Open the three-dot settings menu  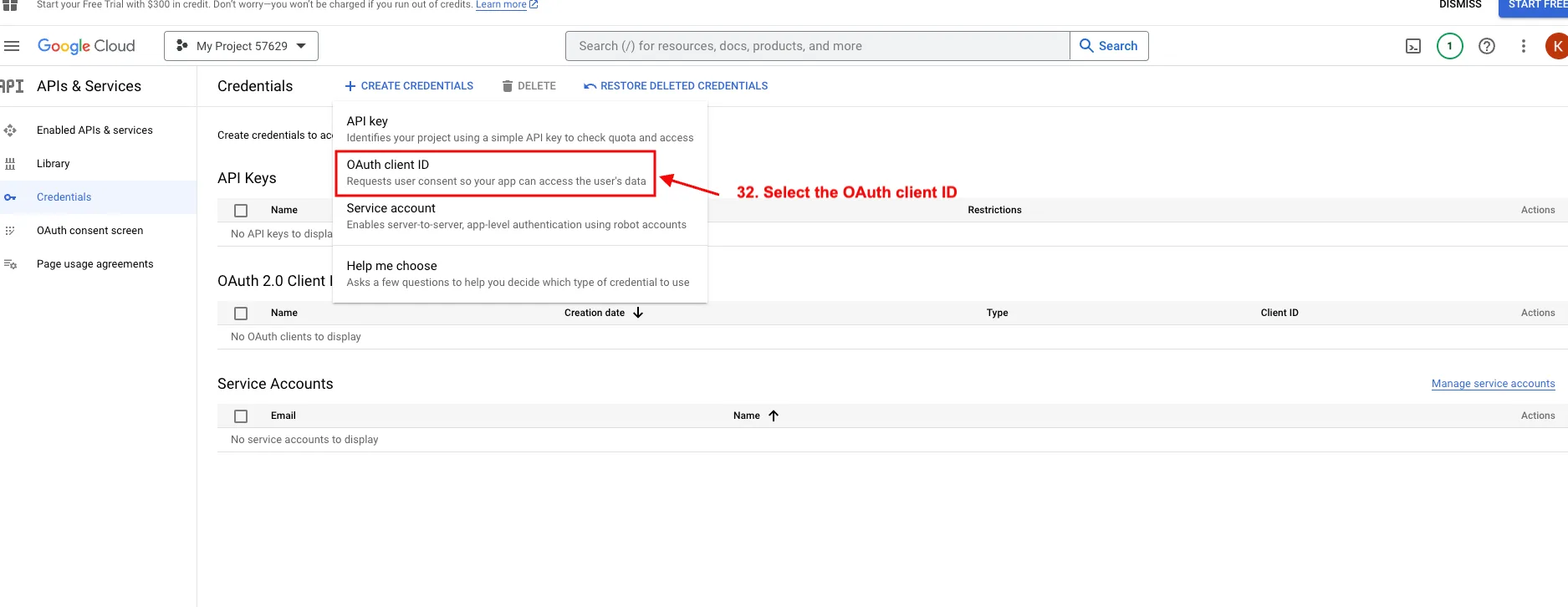coord(1524,46)
